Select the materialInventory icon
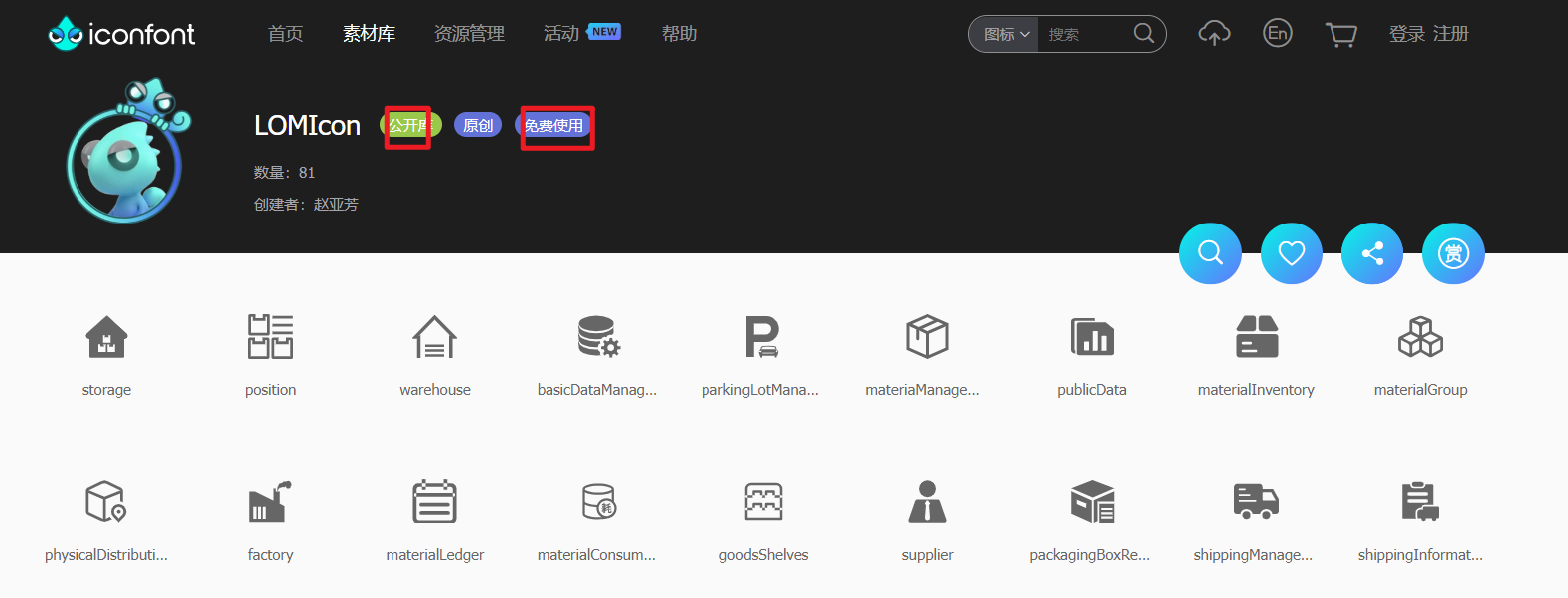The height and width of the screenshot is (598, 1568). coord(1257,337)
